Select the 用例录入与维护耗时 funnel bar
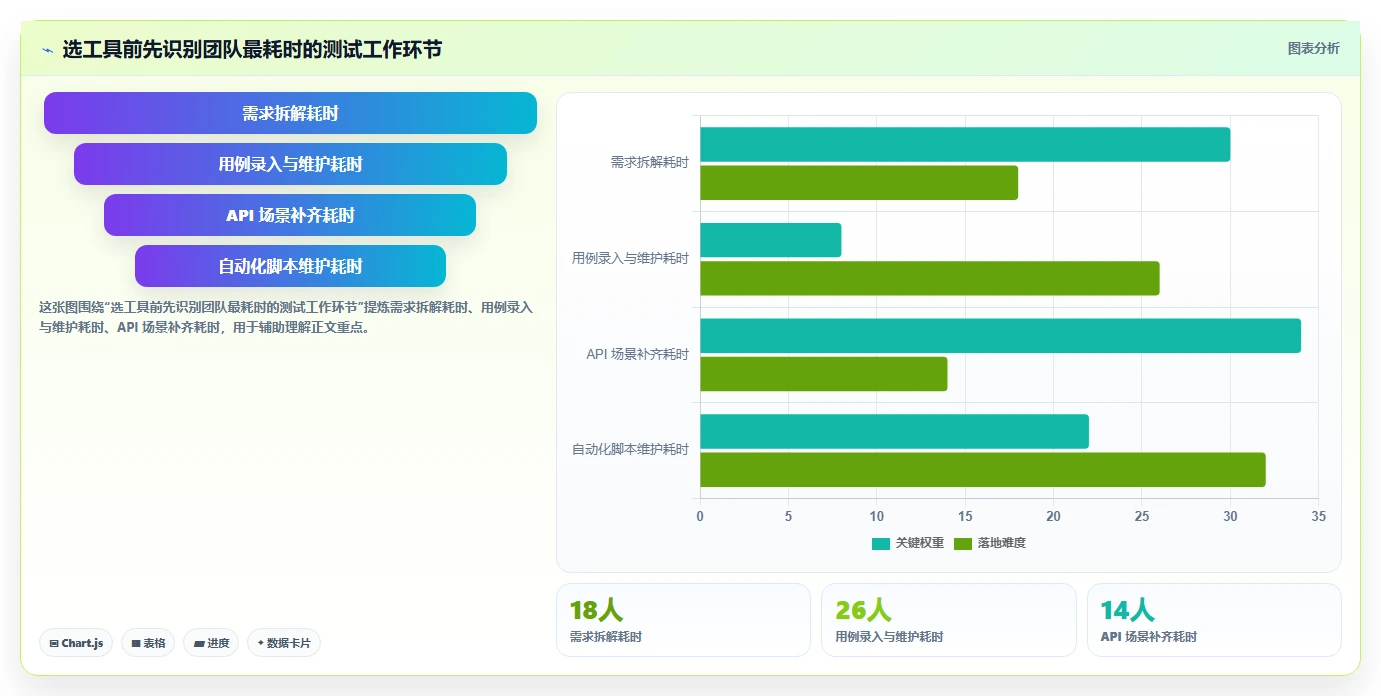 [x=290, y=164]
